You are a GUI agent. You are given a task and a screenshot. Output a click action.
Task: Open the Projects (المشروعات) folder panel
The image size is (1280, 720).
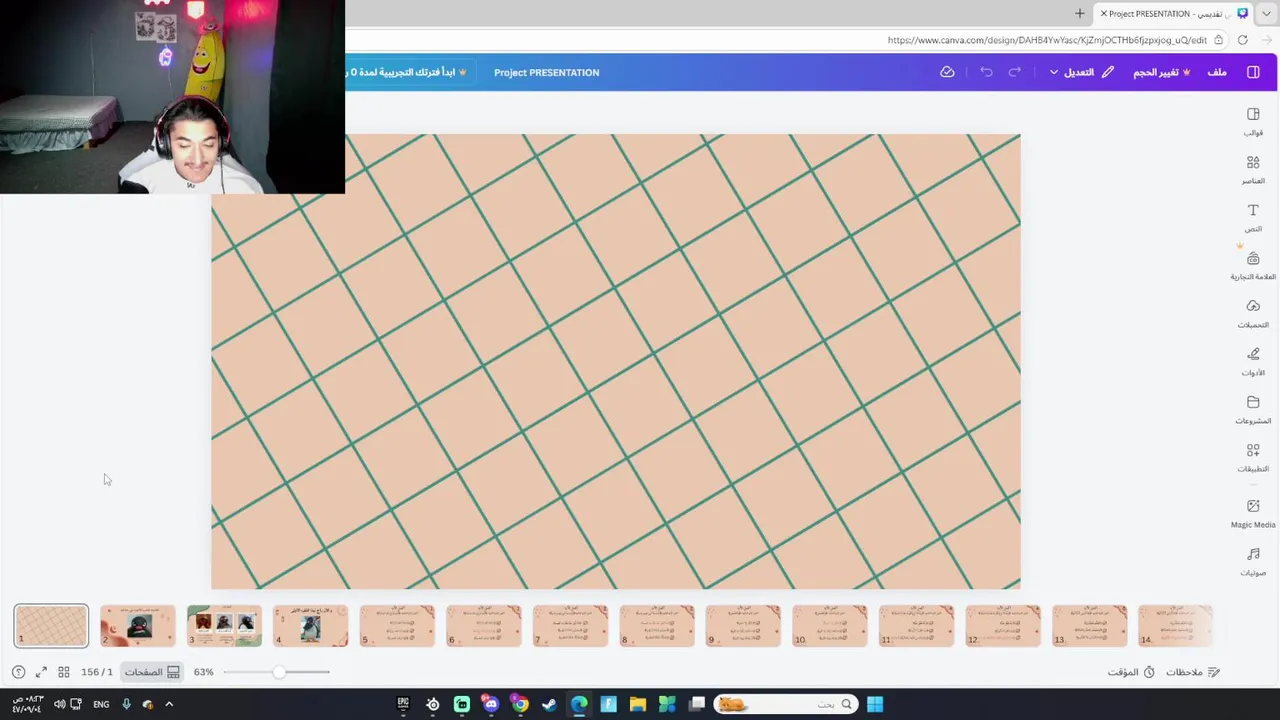1253,410
